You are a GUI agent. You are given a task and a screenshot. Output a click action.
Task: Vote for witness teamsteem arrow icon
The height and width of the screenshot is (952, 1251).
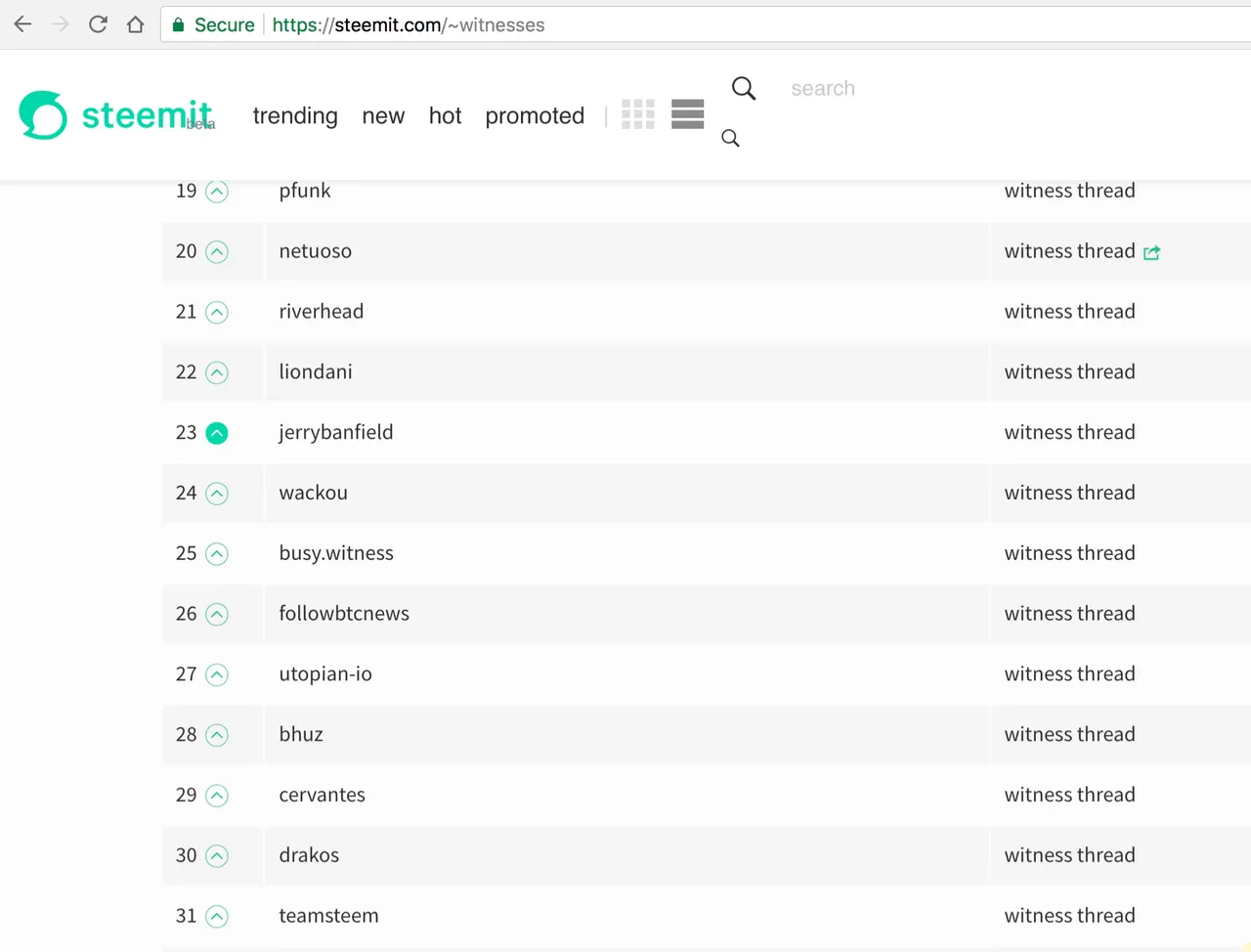pyautogui.click(x=217, y=917)
